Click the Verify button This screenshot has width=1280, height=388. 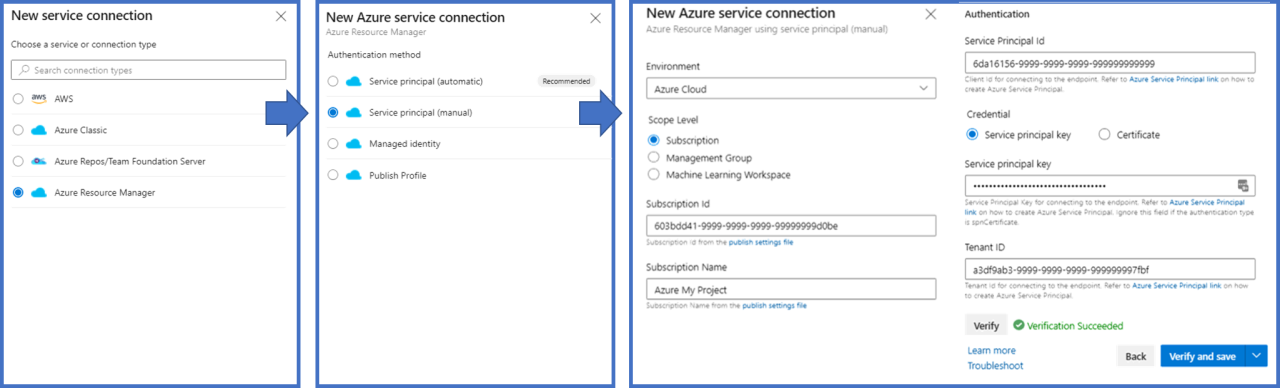pos(986,325)
